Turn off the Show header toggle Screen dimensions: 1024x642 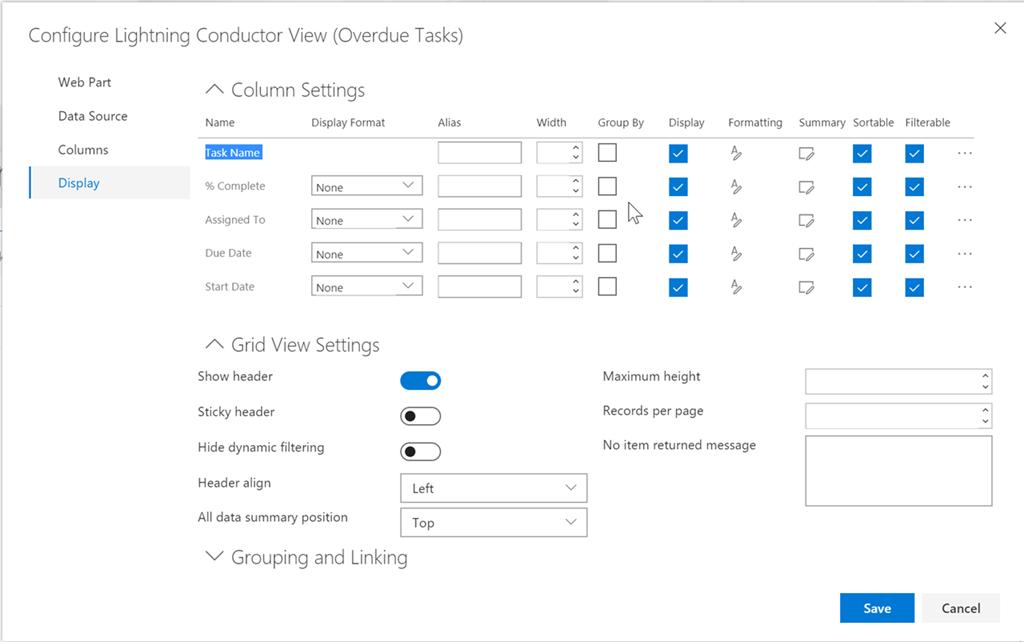pyautogui.click(x=421, y=381)
